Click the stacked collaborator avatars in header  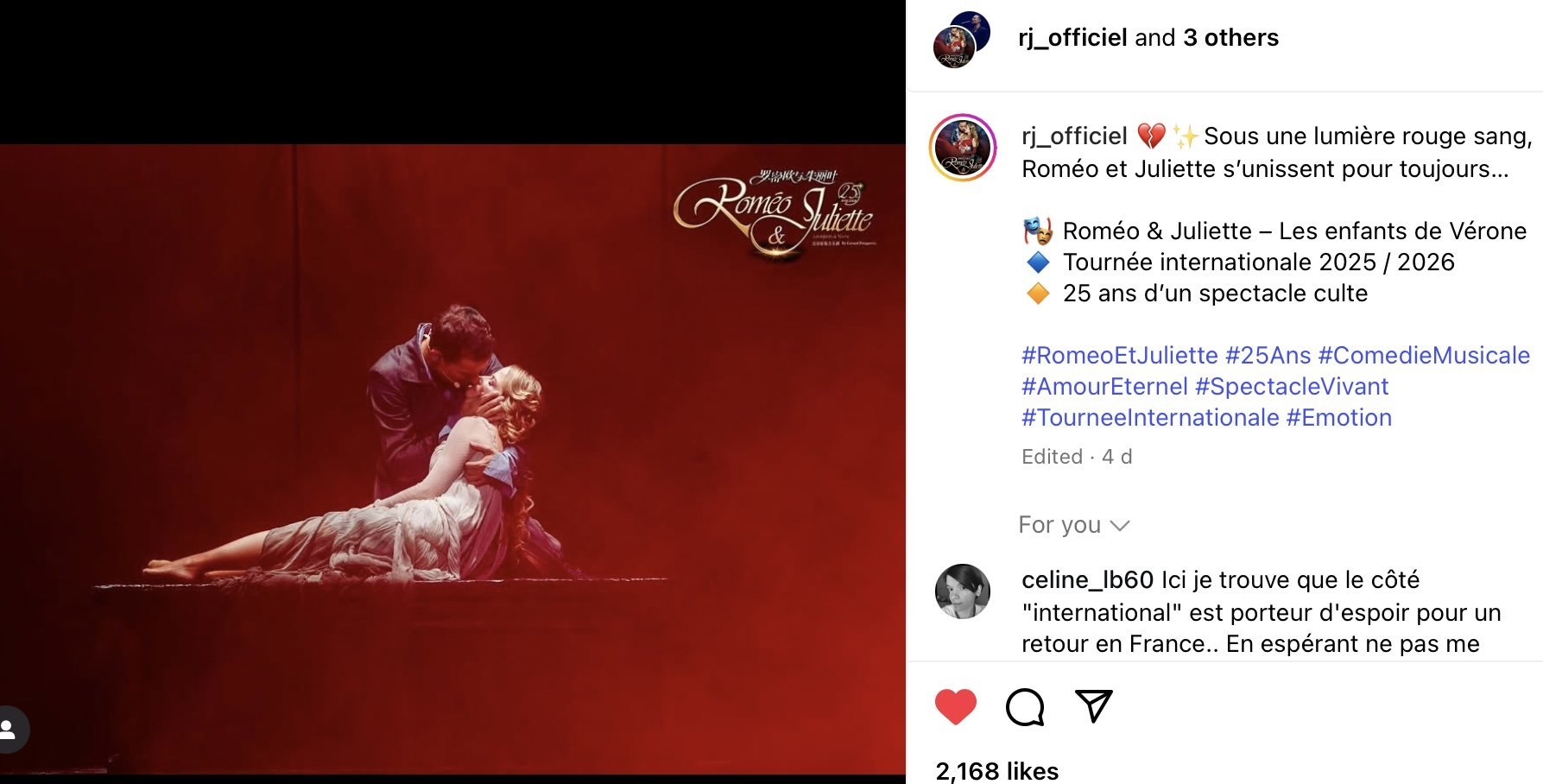coord(961,40)
